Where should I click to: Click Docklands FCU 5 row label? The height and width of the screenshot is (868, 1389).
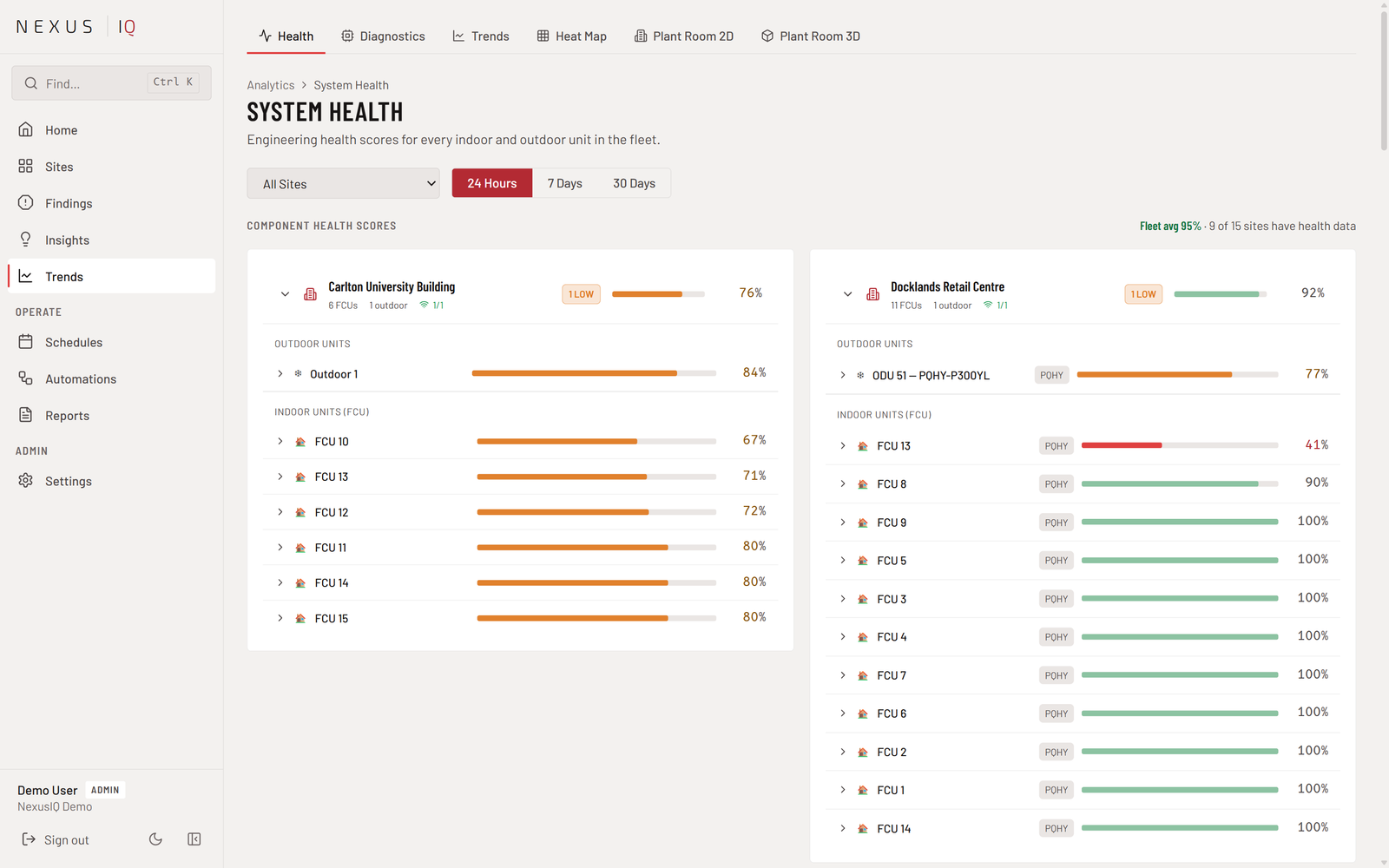pyautogui.click(x=892, y=561)
